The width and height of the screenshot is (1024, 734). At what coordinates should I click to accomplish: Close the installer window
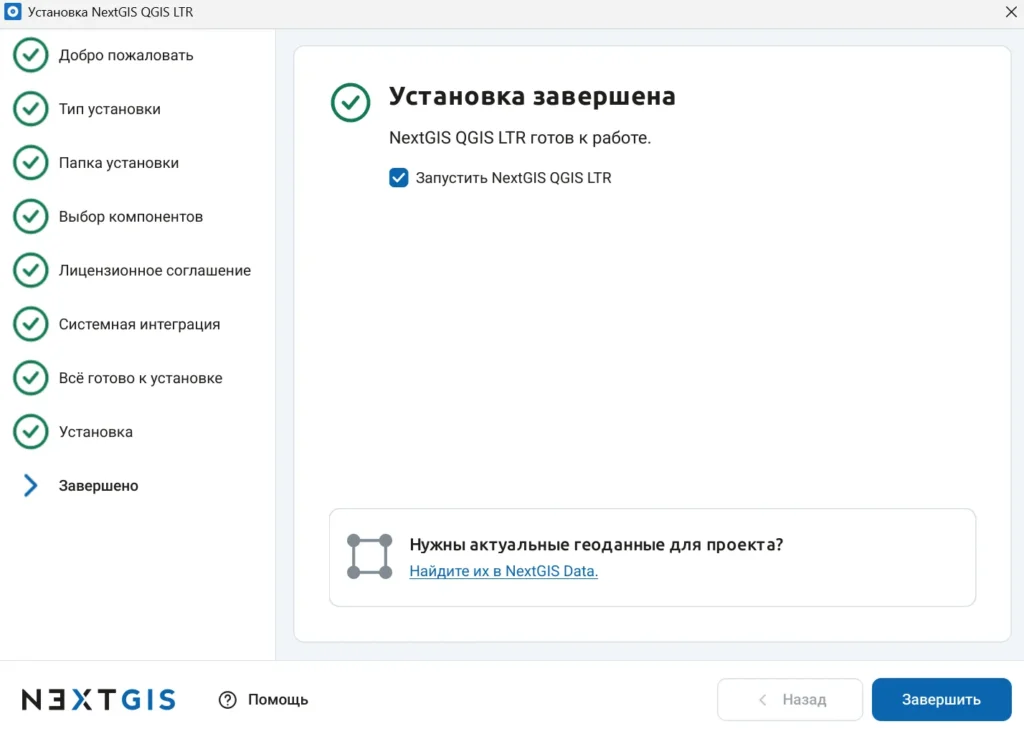pos(1011,12)
